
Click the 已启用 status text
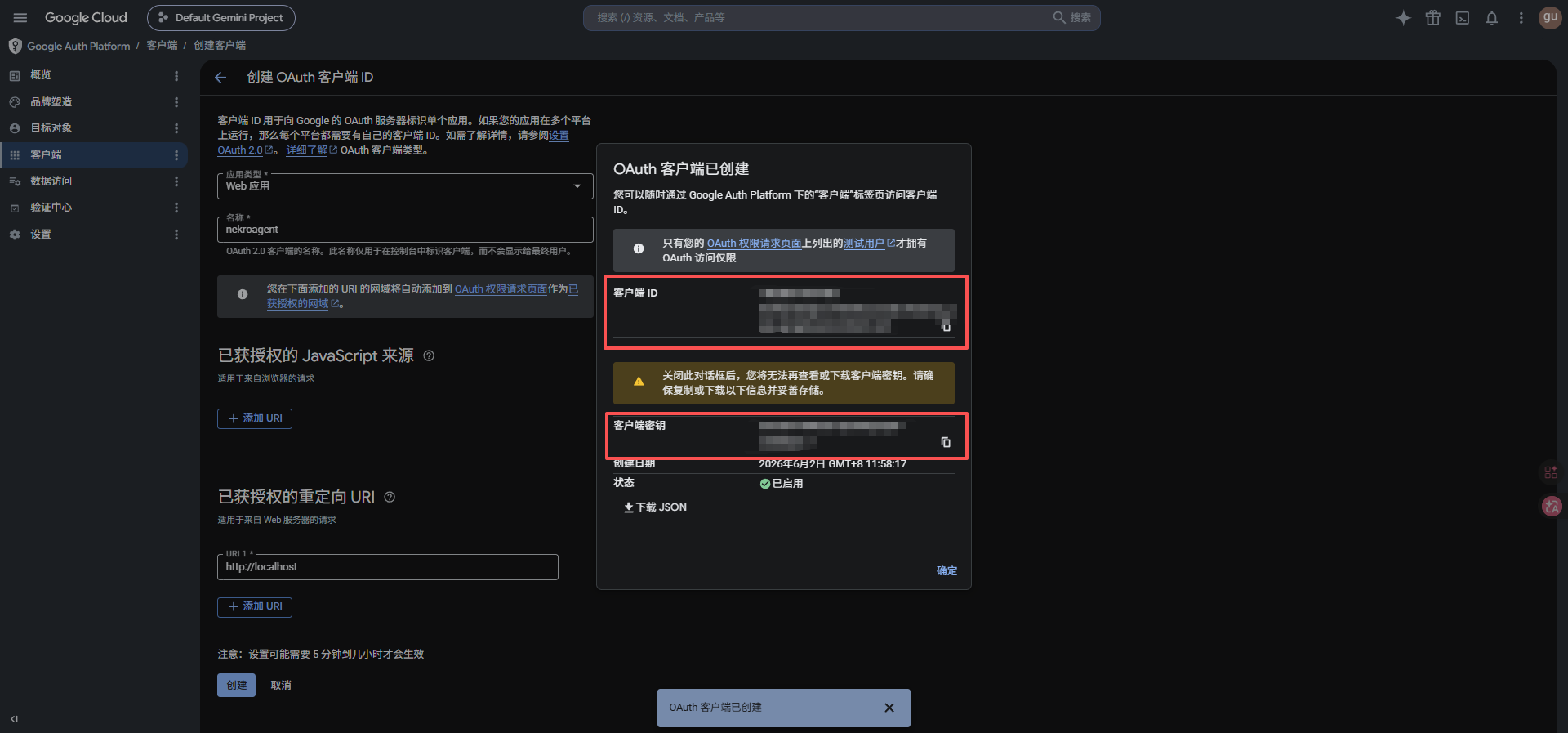coord(787,484)
